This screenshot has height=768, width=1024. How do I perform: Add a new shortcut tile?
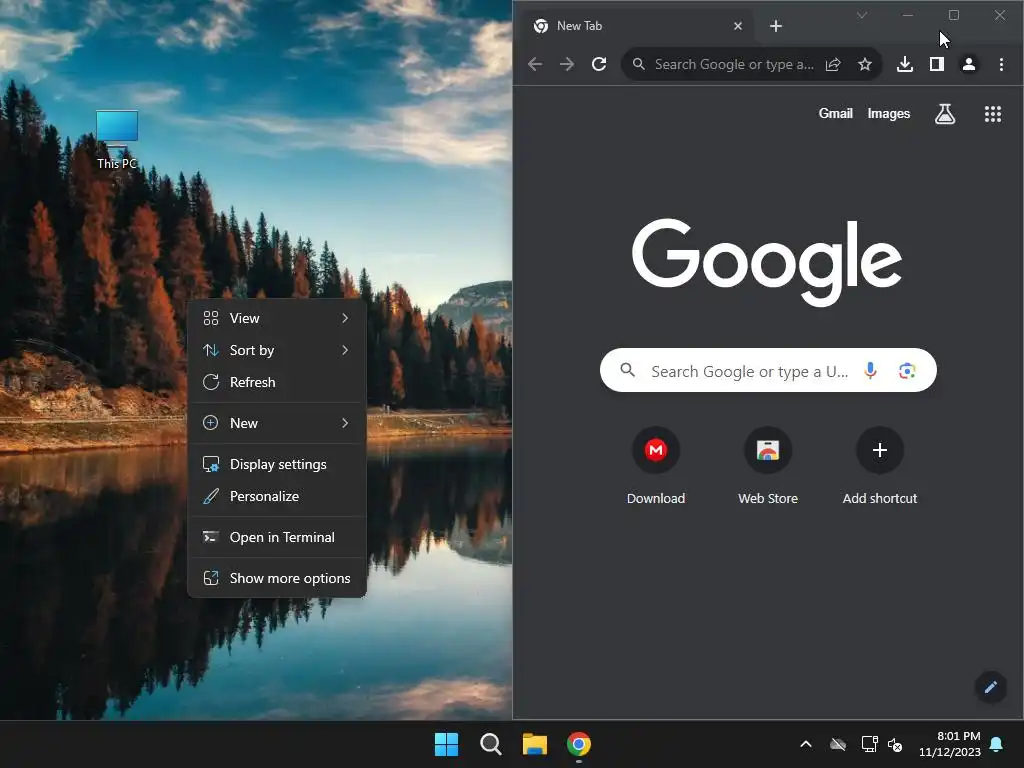click(880, 466)
